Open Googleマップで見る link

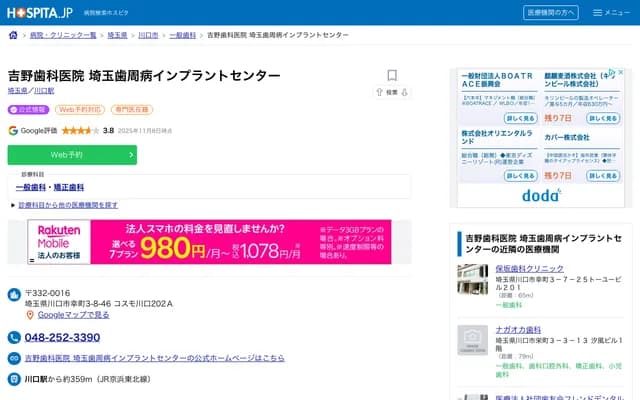(73, 315)
